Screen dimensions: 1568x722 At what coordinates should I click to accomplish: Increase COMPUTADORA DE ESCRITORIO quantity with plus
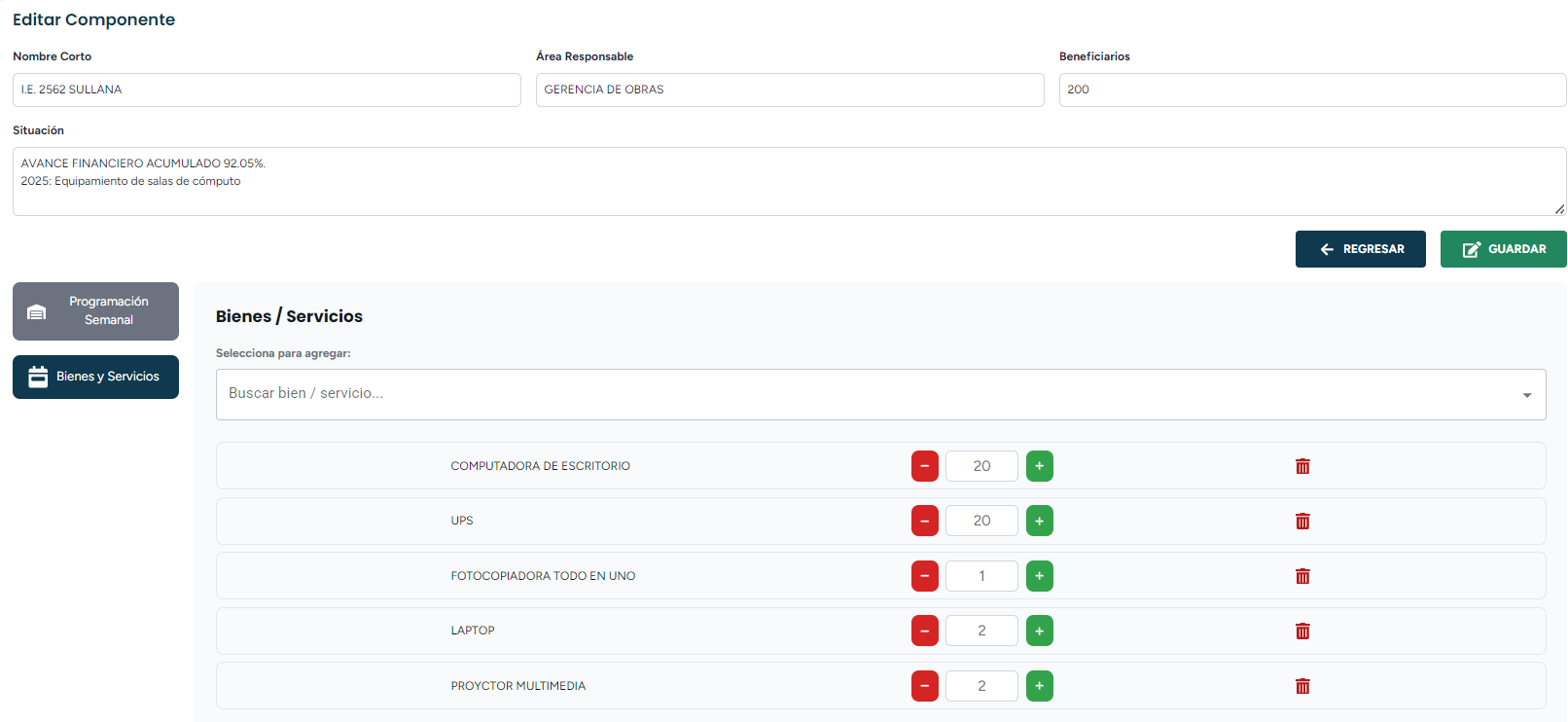coord(1039,466)
